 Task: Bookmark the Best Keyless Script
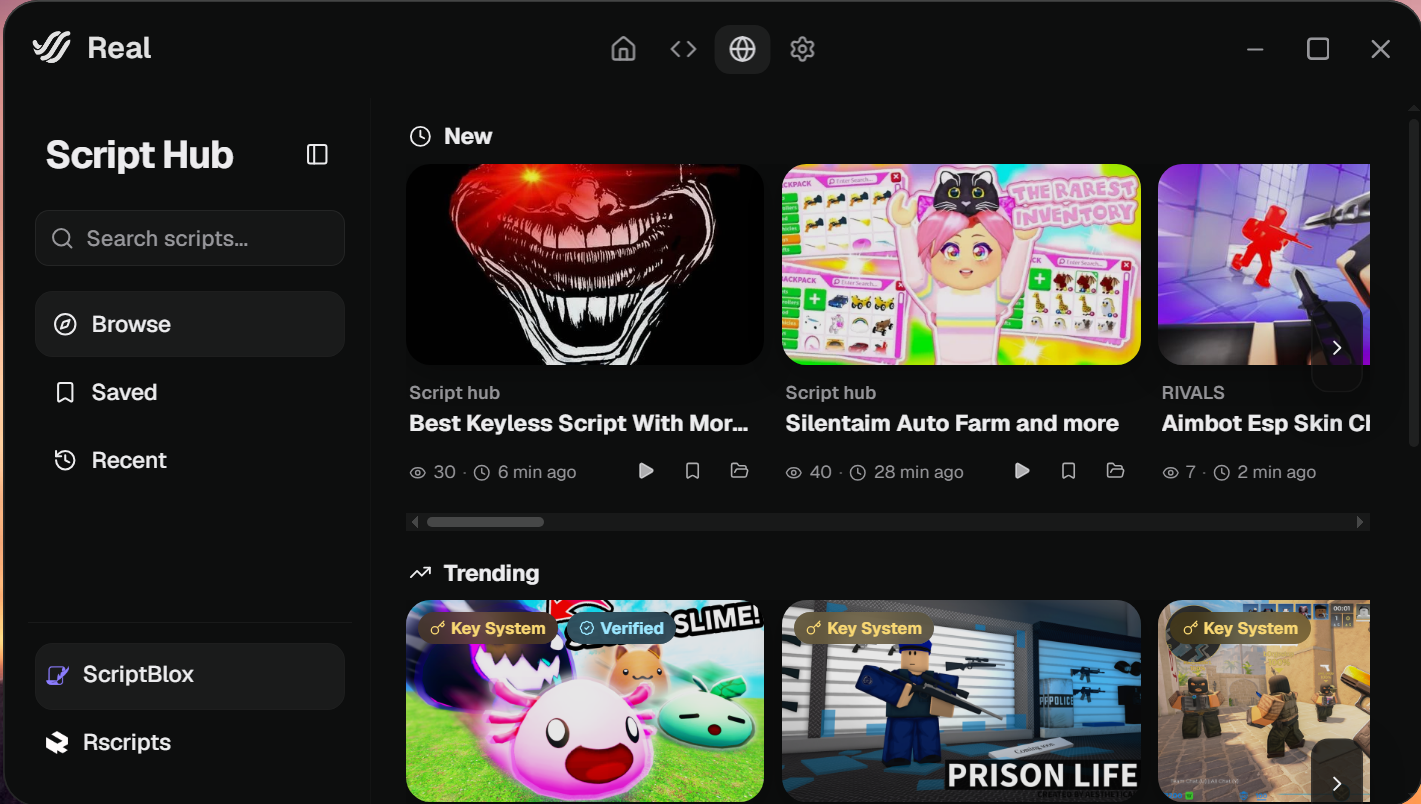point(692,471)
